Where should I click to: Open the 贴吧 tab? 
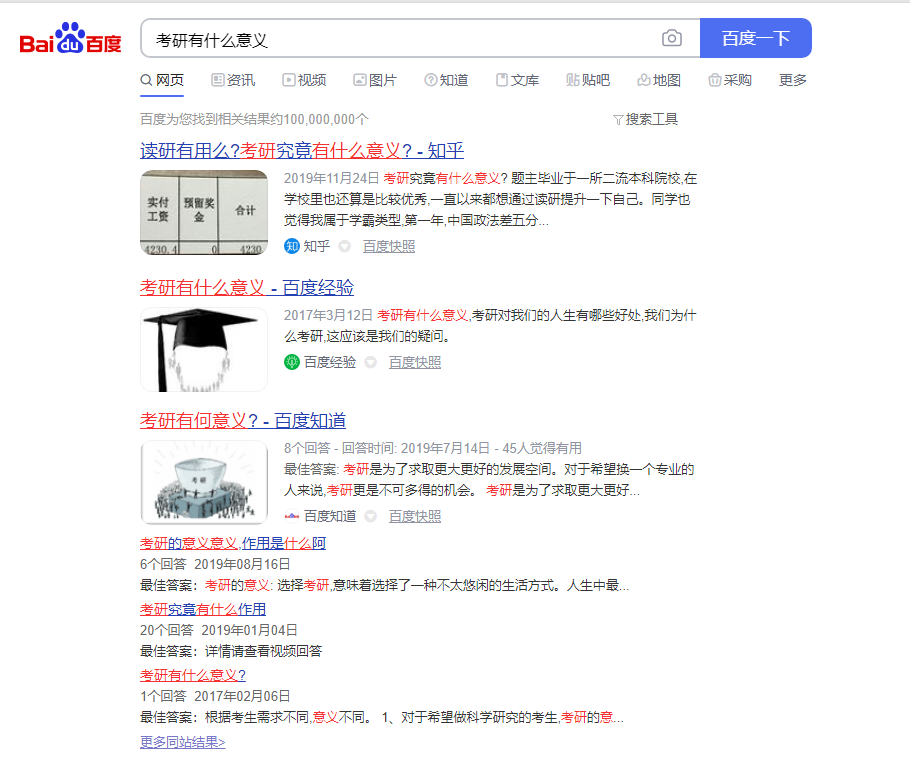pyautogui.click(x=588, y=80)
